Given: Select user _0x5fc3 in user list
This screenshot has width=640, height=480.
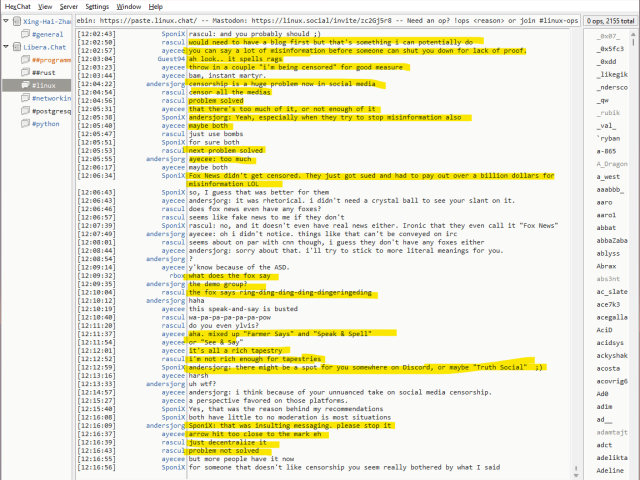Looking at the screenshot, I should pos(610,49).
